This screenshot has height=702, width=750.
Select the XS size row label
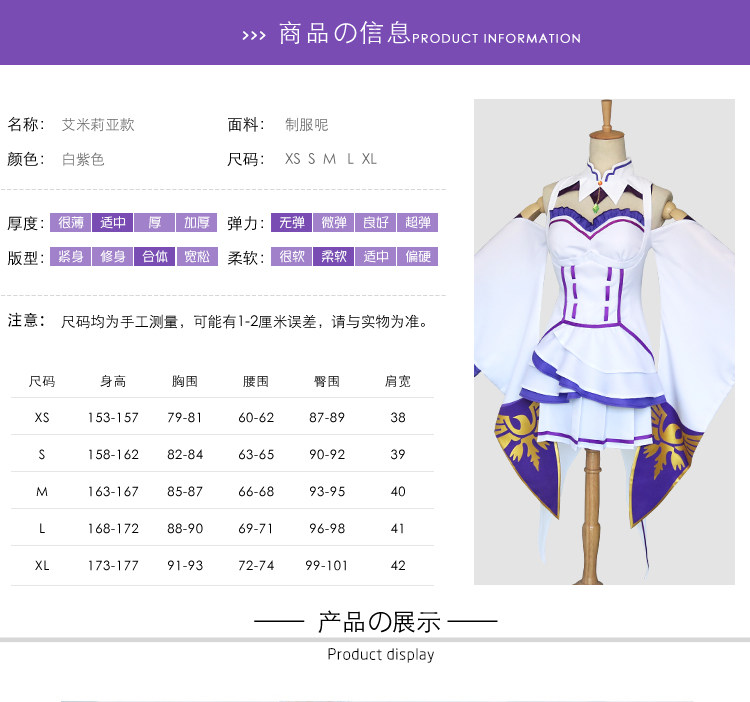point(42,417)
